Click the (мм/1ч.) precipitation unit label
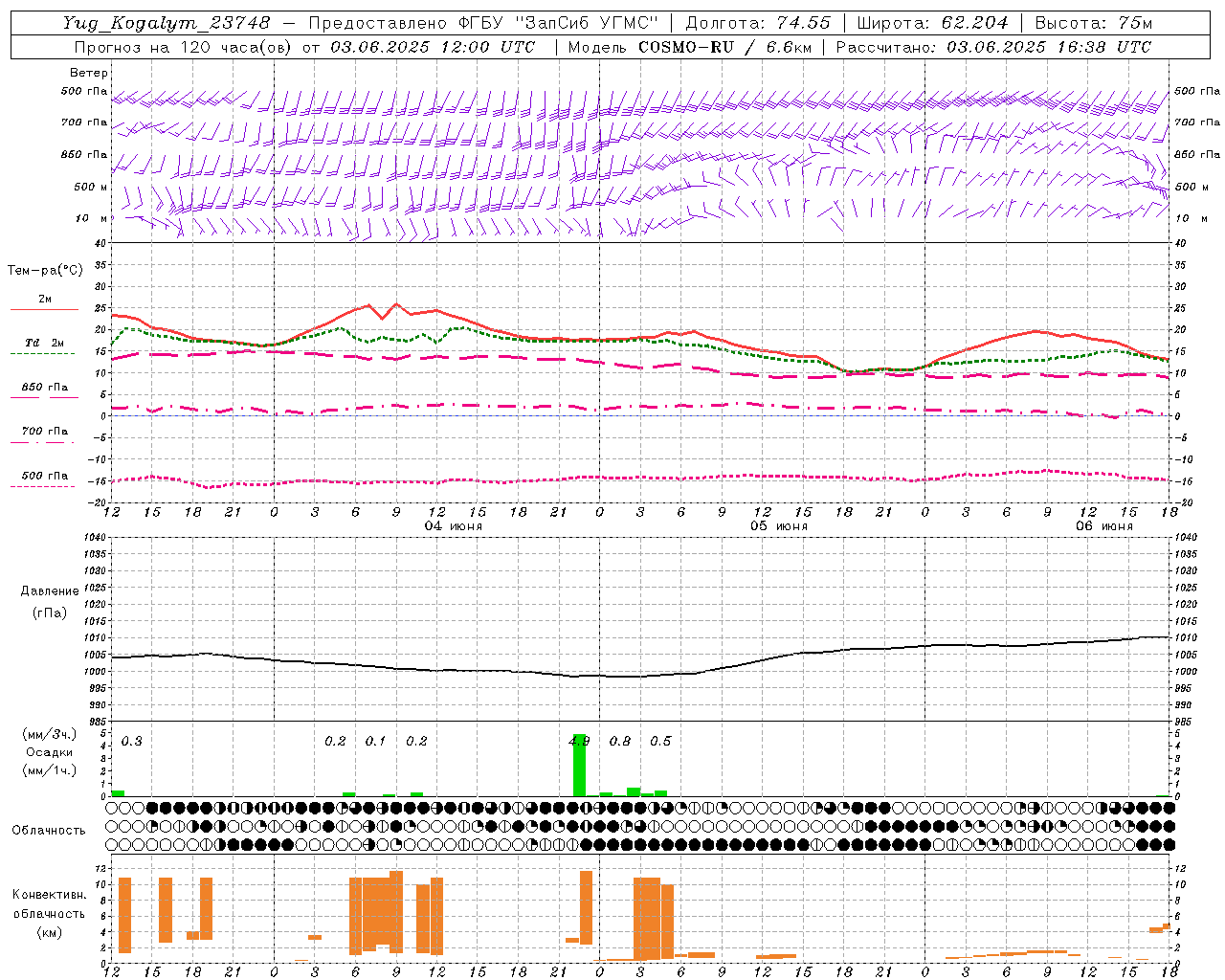The height and width of the screenshot is (980, 1225). pos(50,770)
